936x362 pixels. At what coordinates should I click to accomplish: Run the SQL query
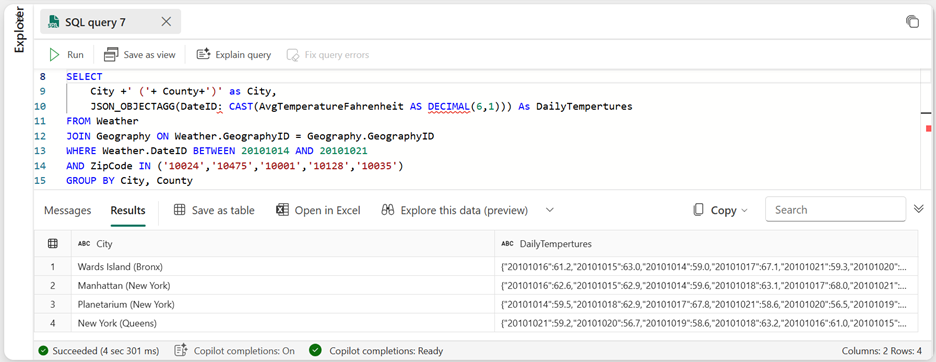tap(66, 55)
